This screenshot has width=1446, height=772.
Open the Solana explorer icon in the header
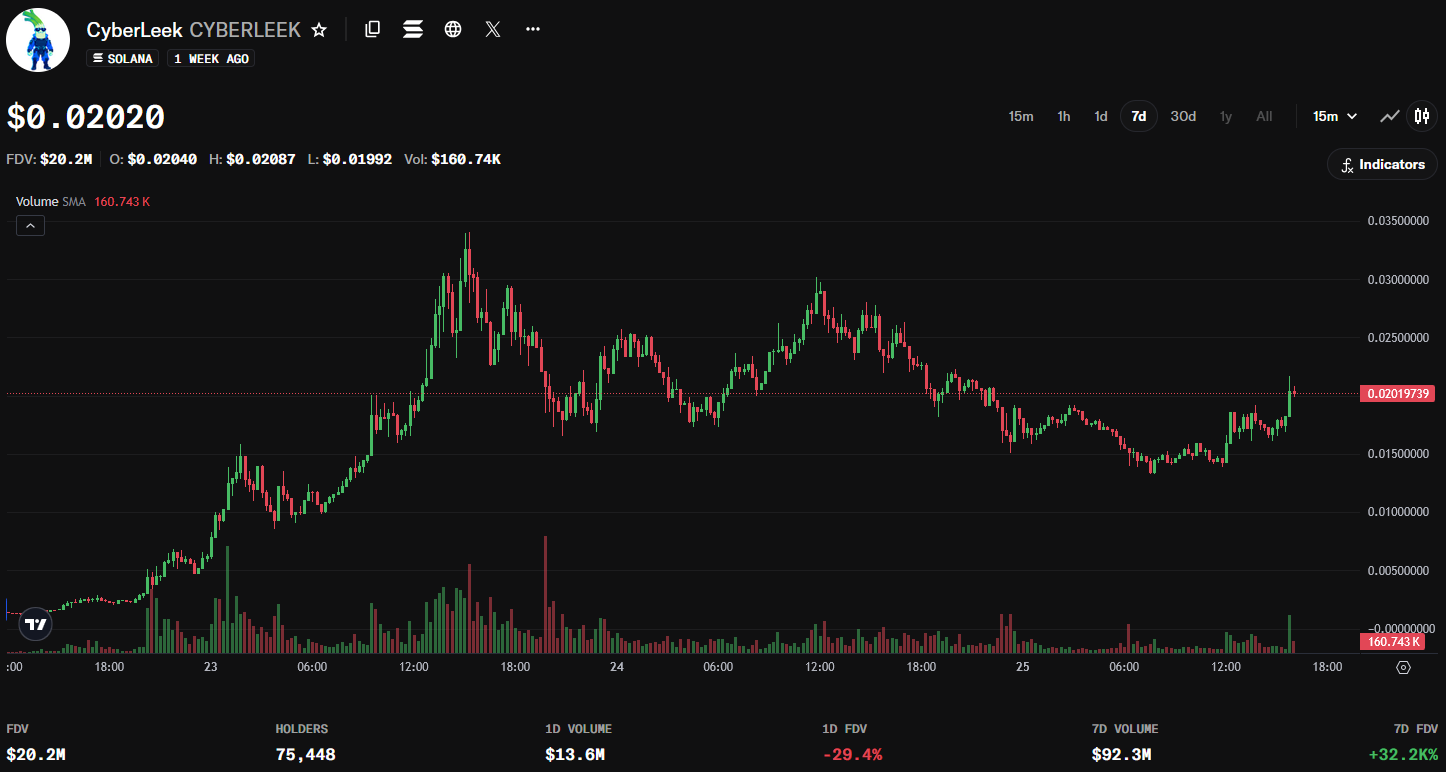click(x=413, y=30)
